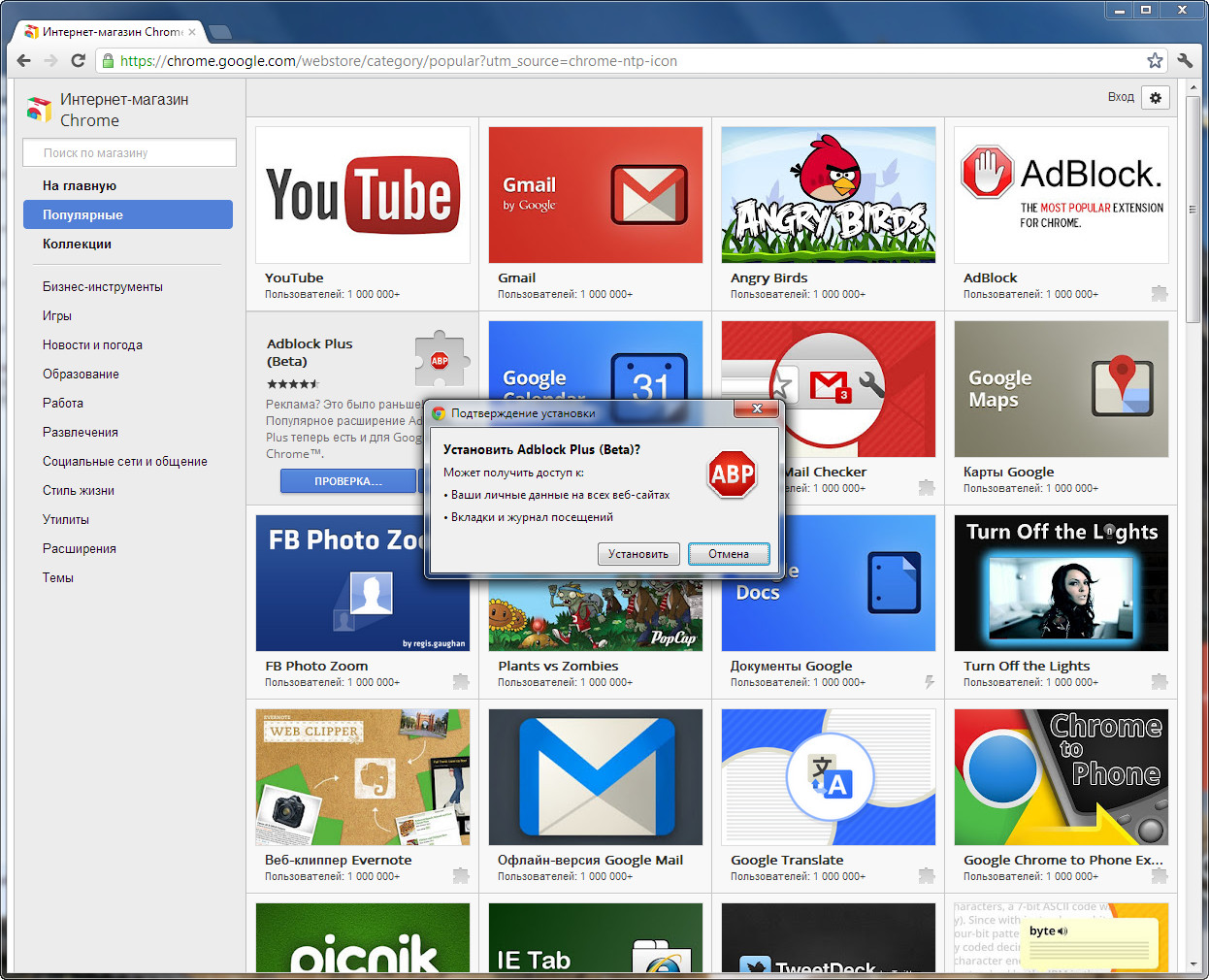Focus the Поиск по магазину search field

click(129, 152)
